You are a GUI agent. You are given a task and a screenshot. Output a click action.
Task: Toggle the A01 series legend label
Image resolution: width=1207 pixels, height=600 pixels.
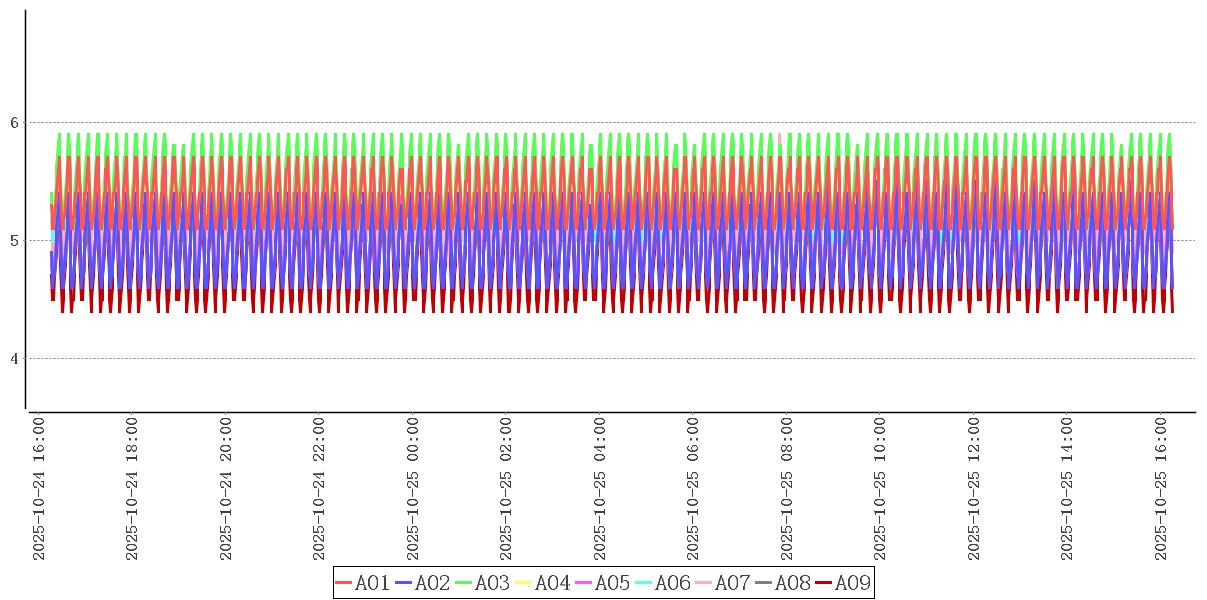[x=372, y=583]
